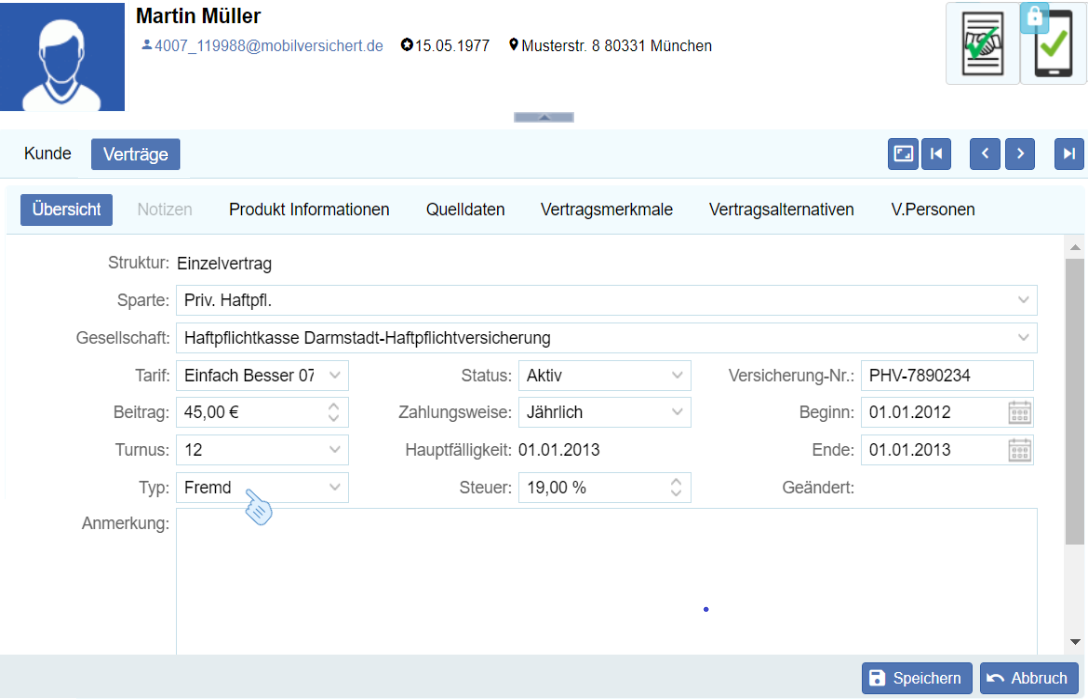Jump to first contract record
1088x700 pixels.
(x=936, y=154)
